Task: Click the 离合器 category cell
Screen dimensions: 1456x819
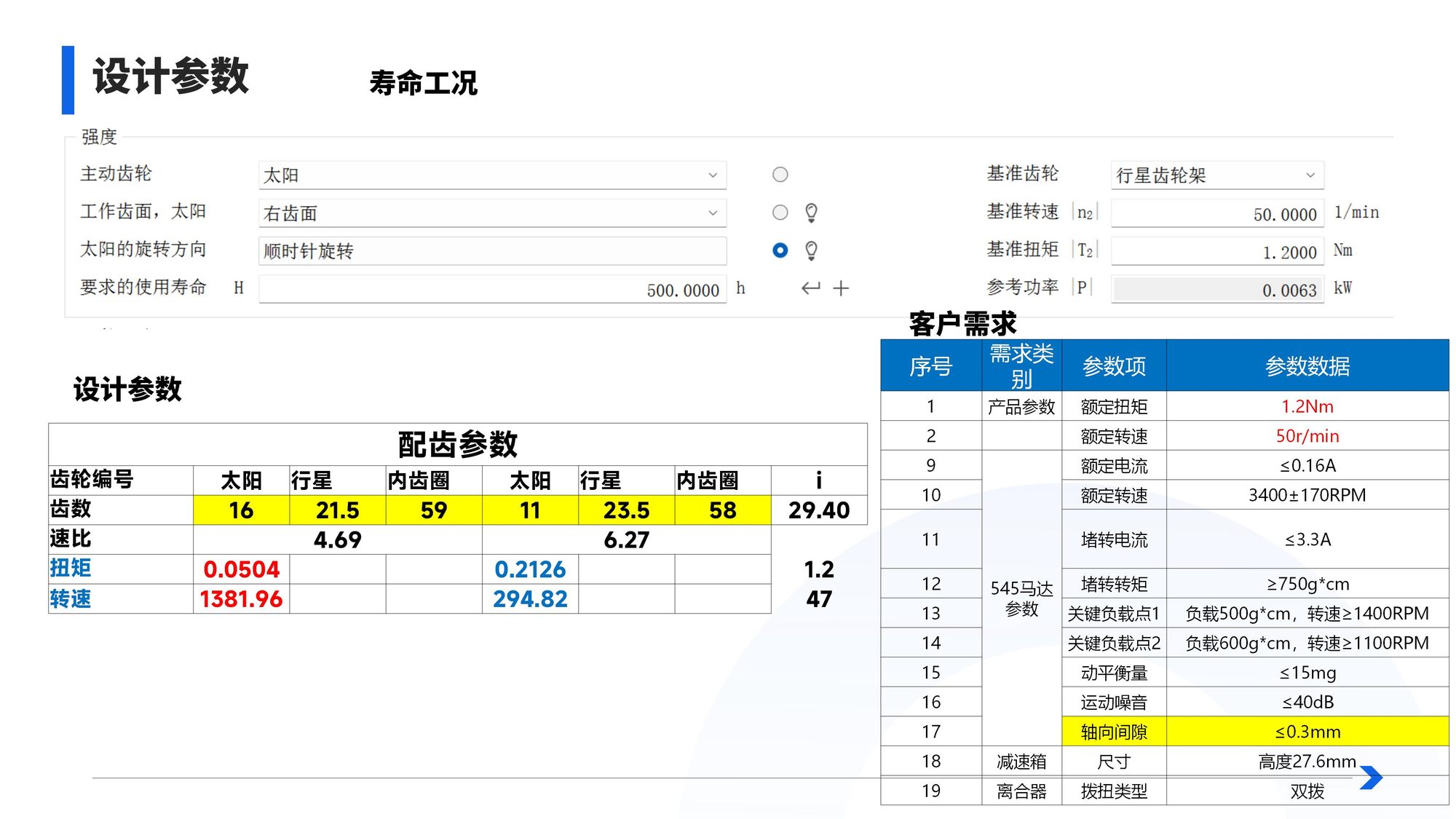Action: 1021,791
